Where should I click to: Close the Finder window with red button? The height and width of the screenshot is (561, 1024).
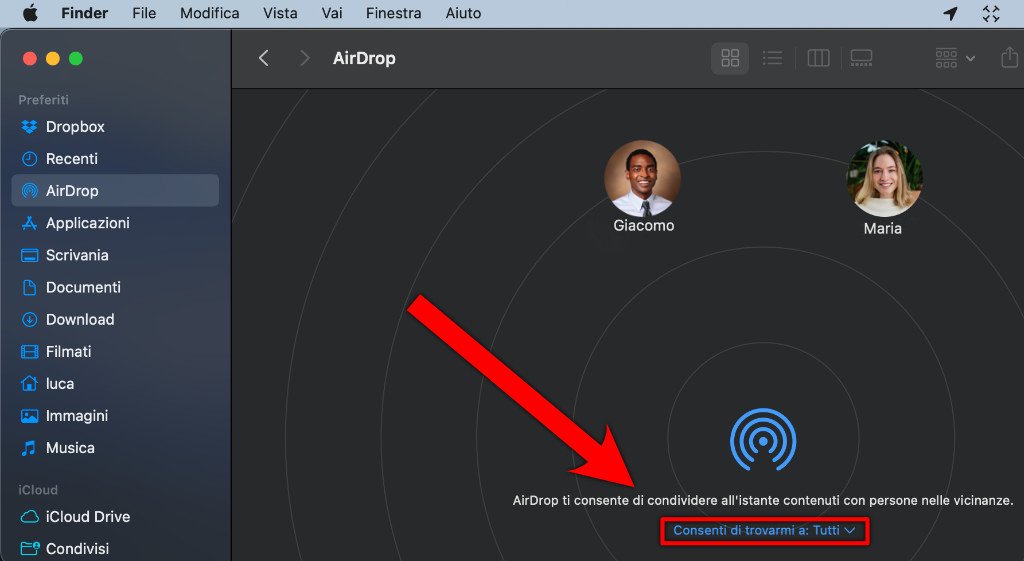click(x=29, y=59)
